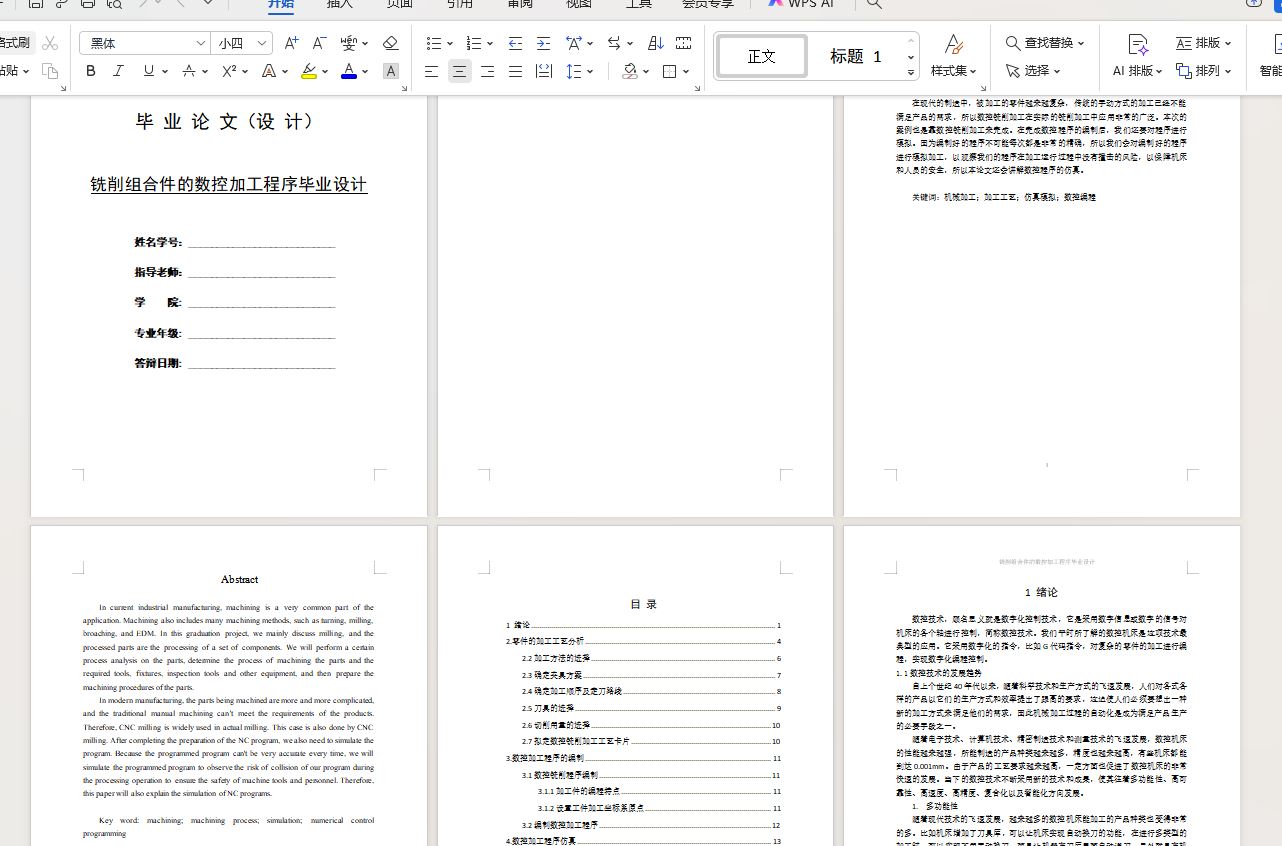
Task: Center align the paragraph
Action: tap(459, 71)
